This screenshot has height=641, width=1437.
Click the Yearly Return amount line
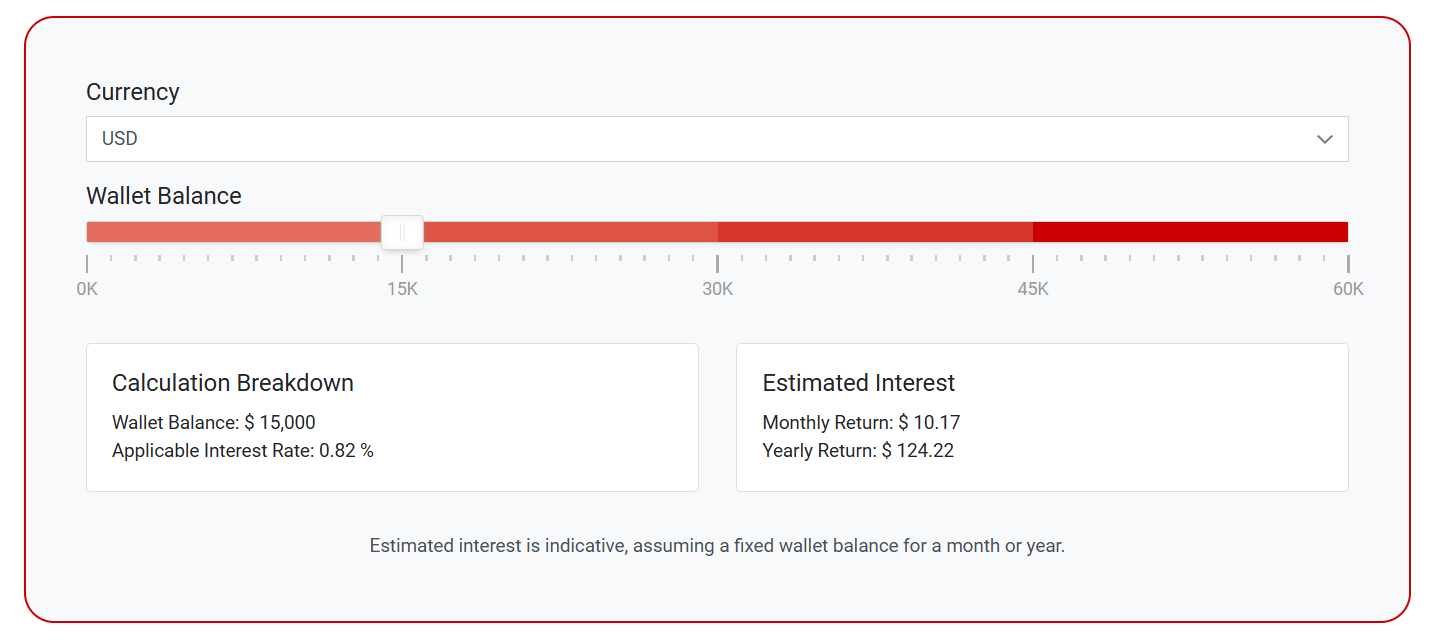(x=858, y=451)
